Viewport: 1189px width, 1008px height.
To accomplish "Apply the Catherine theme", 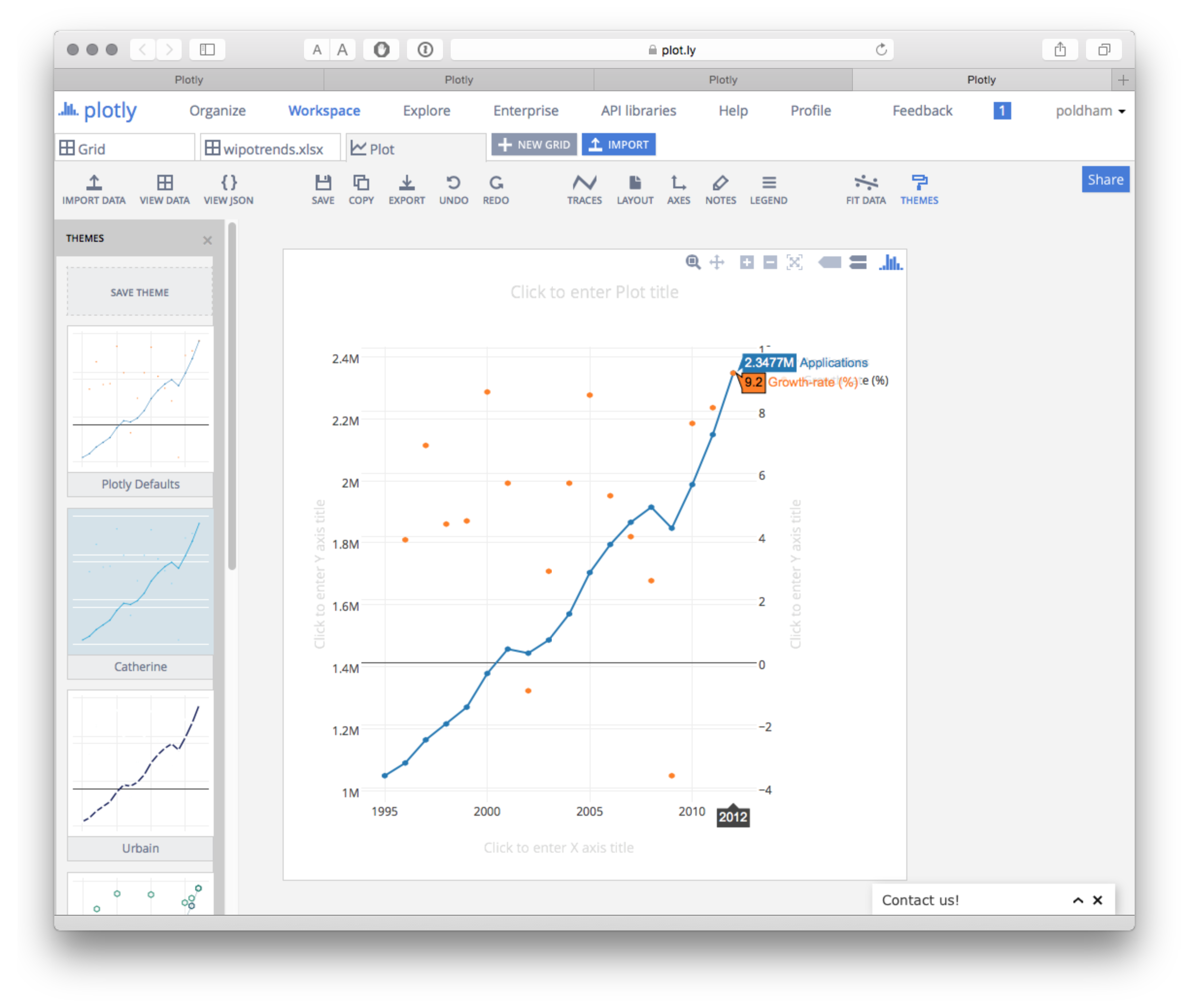I will [x=140, y=593].
